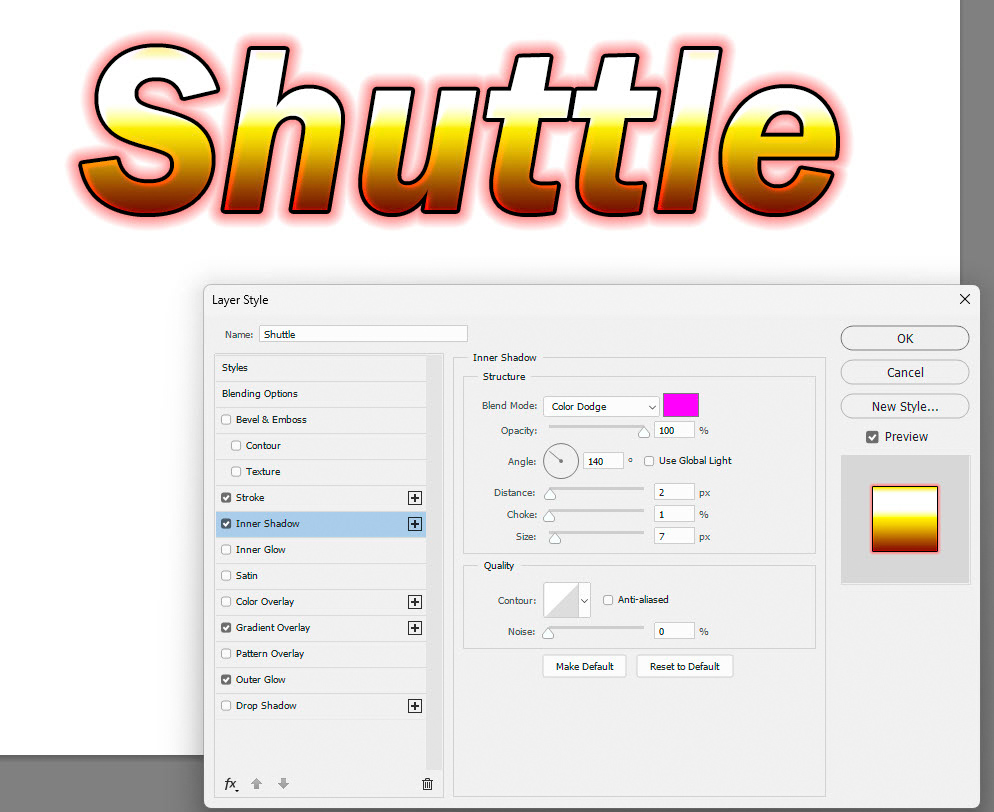The height and width of the screenshot is (812, 994).
Task: Click the down arrow to move effect down
Action: coord(283,784)
